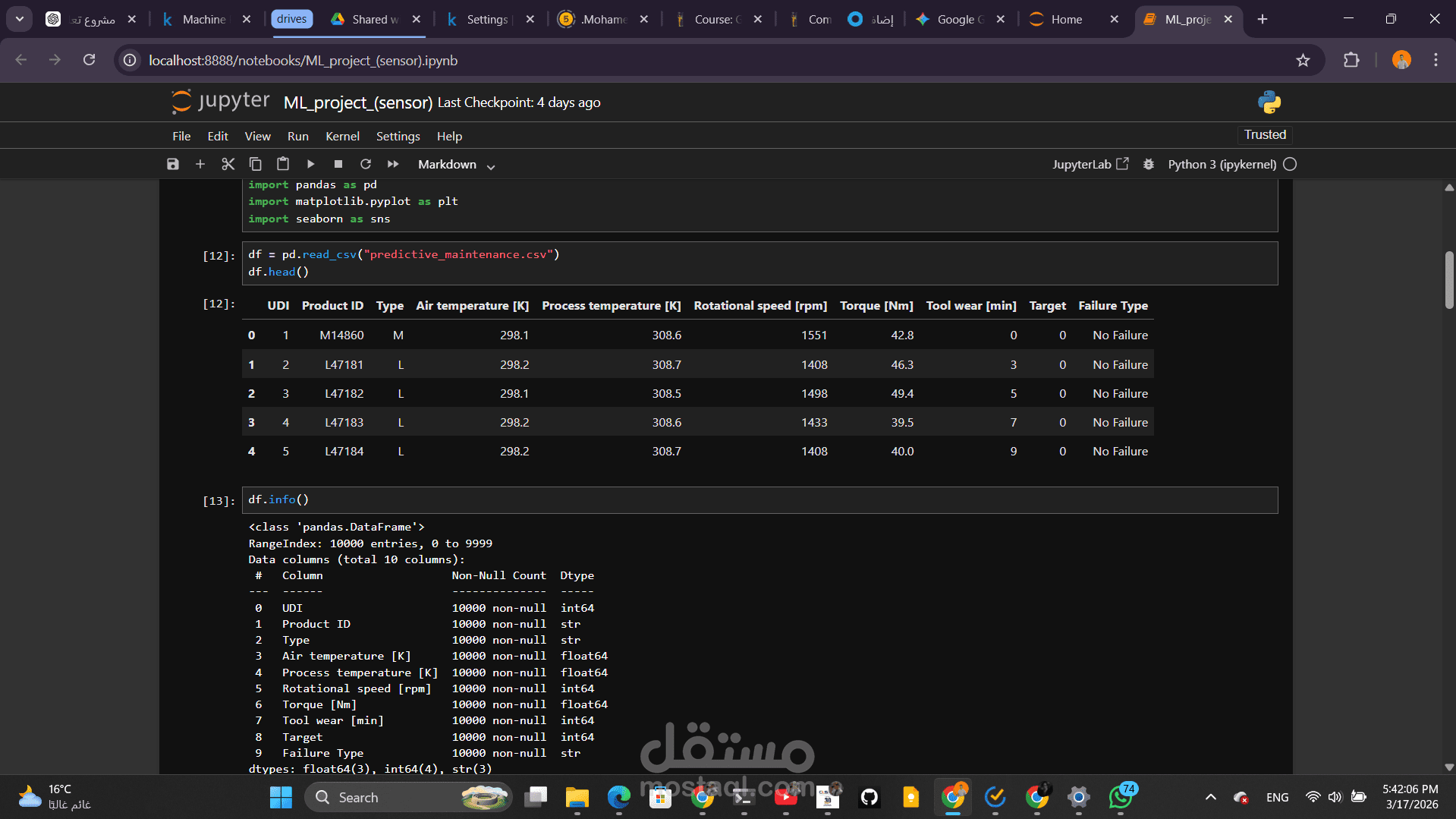The width and height of the screenshot is (1456, 819).
Task: Save the notebook with the floppy icon
Action: point(173,164)
